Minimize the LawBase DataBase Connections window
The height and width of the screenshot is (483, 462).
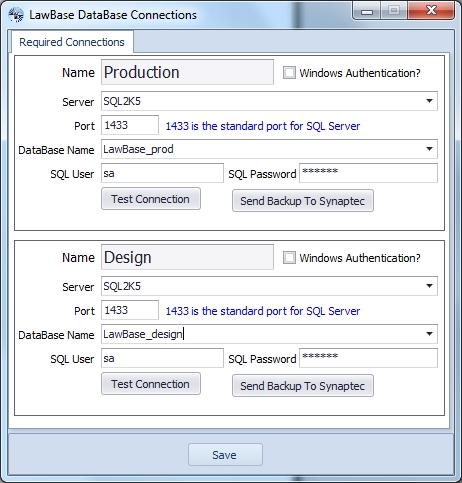(367, 12)
